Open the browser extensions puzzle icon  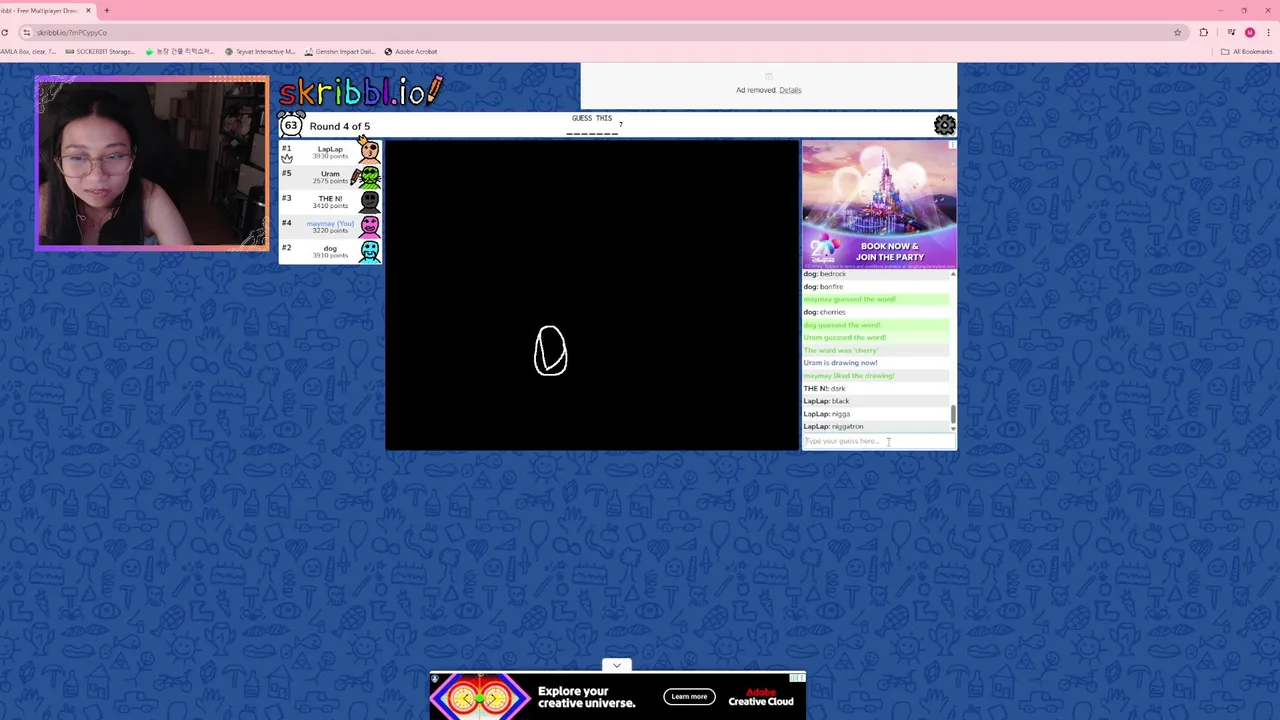click(x=1204, y=32)
